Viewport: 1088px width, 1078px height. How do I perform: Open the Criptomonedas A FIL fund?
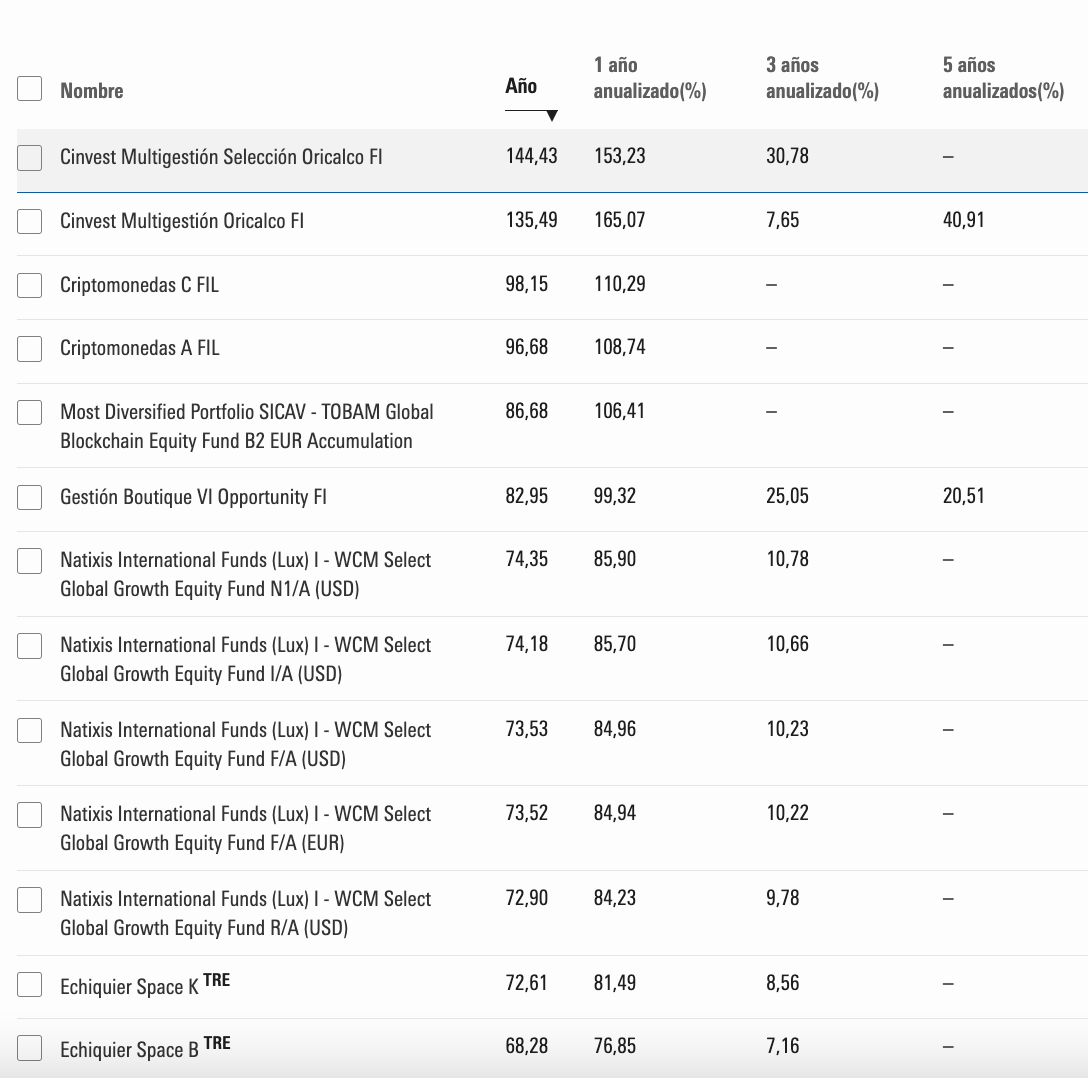[x=139, y=348]
